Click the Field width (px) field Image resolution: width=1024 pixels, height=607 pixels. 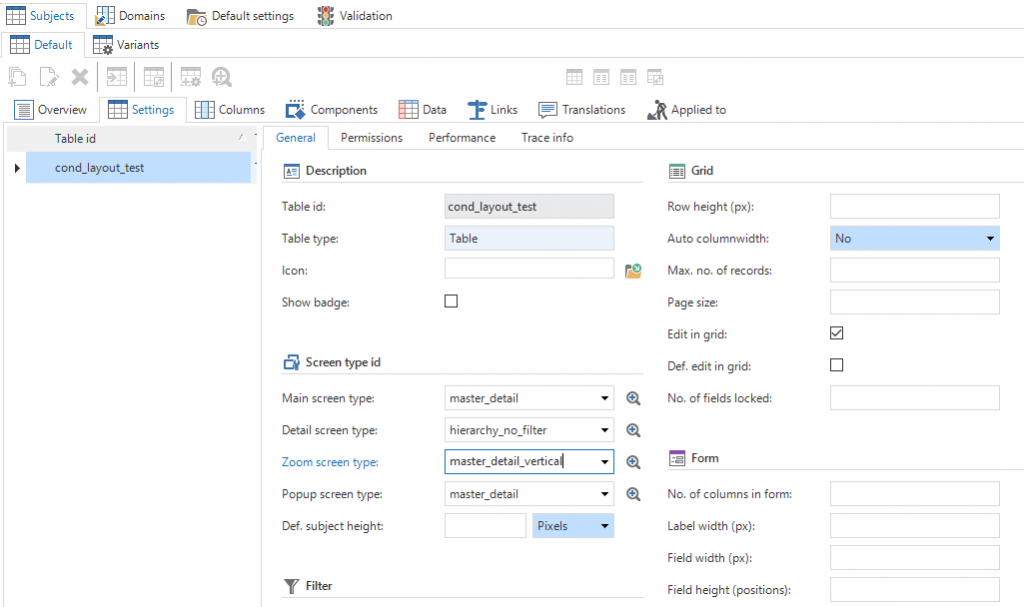pyautogui.click(x=914, y=557)
